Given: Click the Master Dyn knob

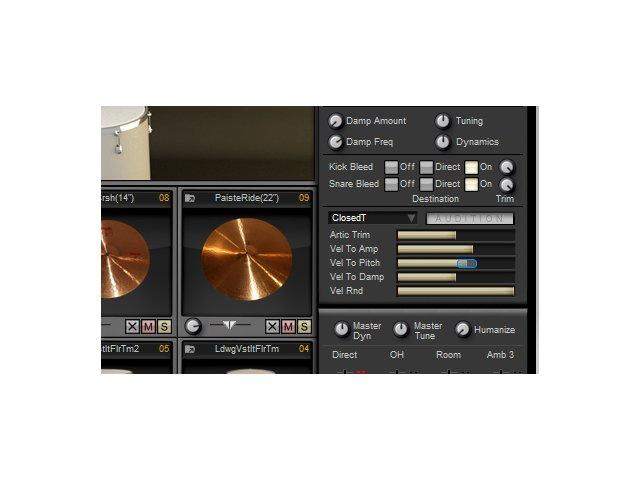Looking at the screenshot, I should click(x=342, y=329).
